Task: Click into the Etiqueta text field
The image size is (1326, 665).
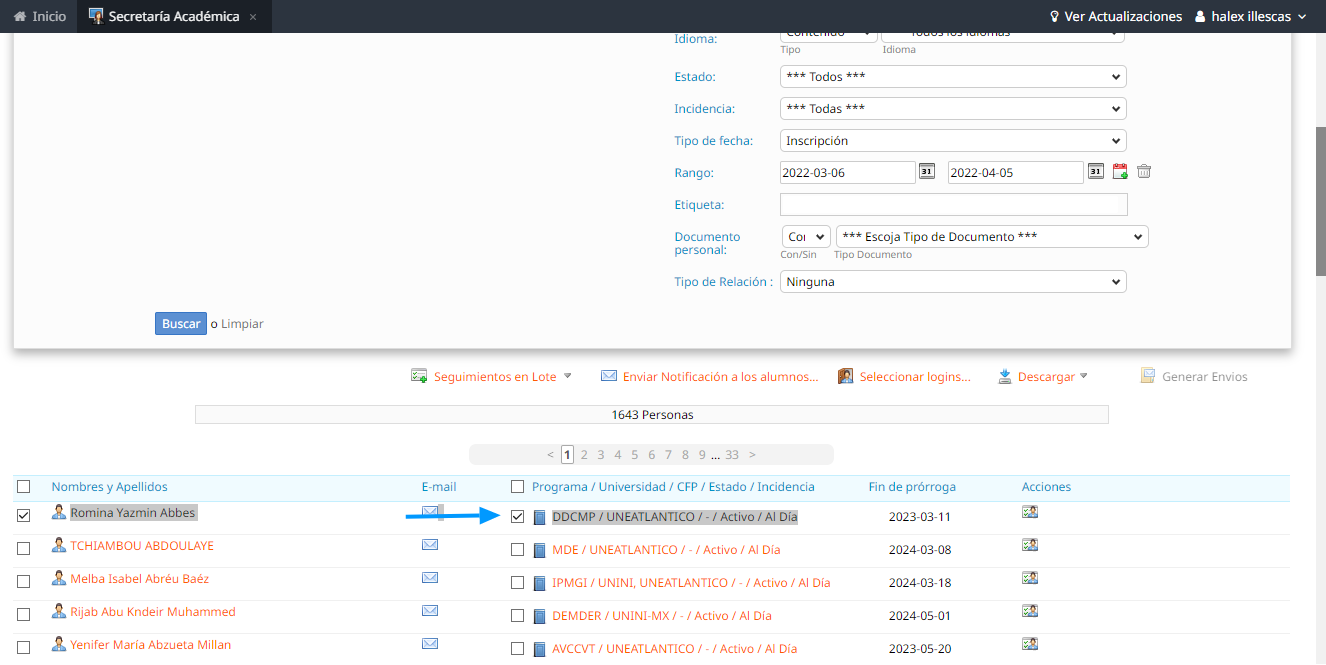Action: point(952,205)
